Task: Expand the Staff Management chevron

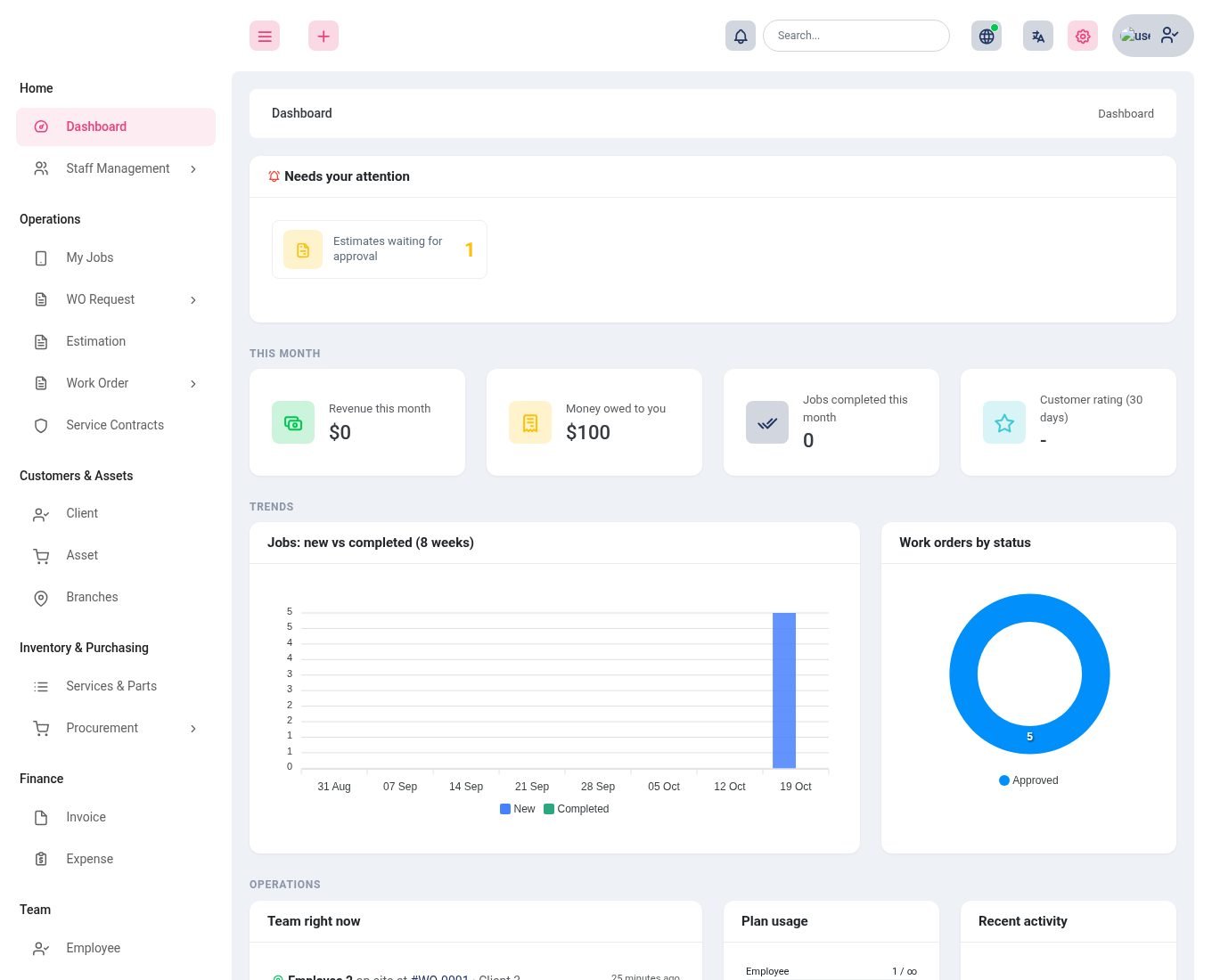Action: tap(193, 168)
